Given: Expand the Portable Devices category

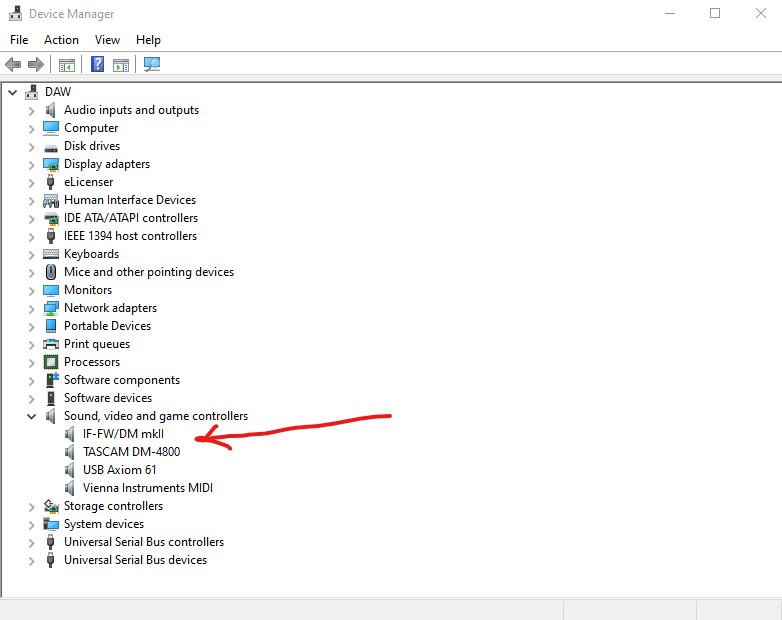Looking at the screenshot, I should pyautogui.click(x=31, y=327).
